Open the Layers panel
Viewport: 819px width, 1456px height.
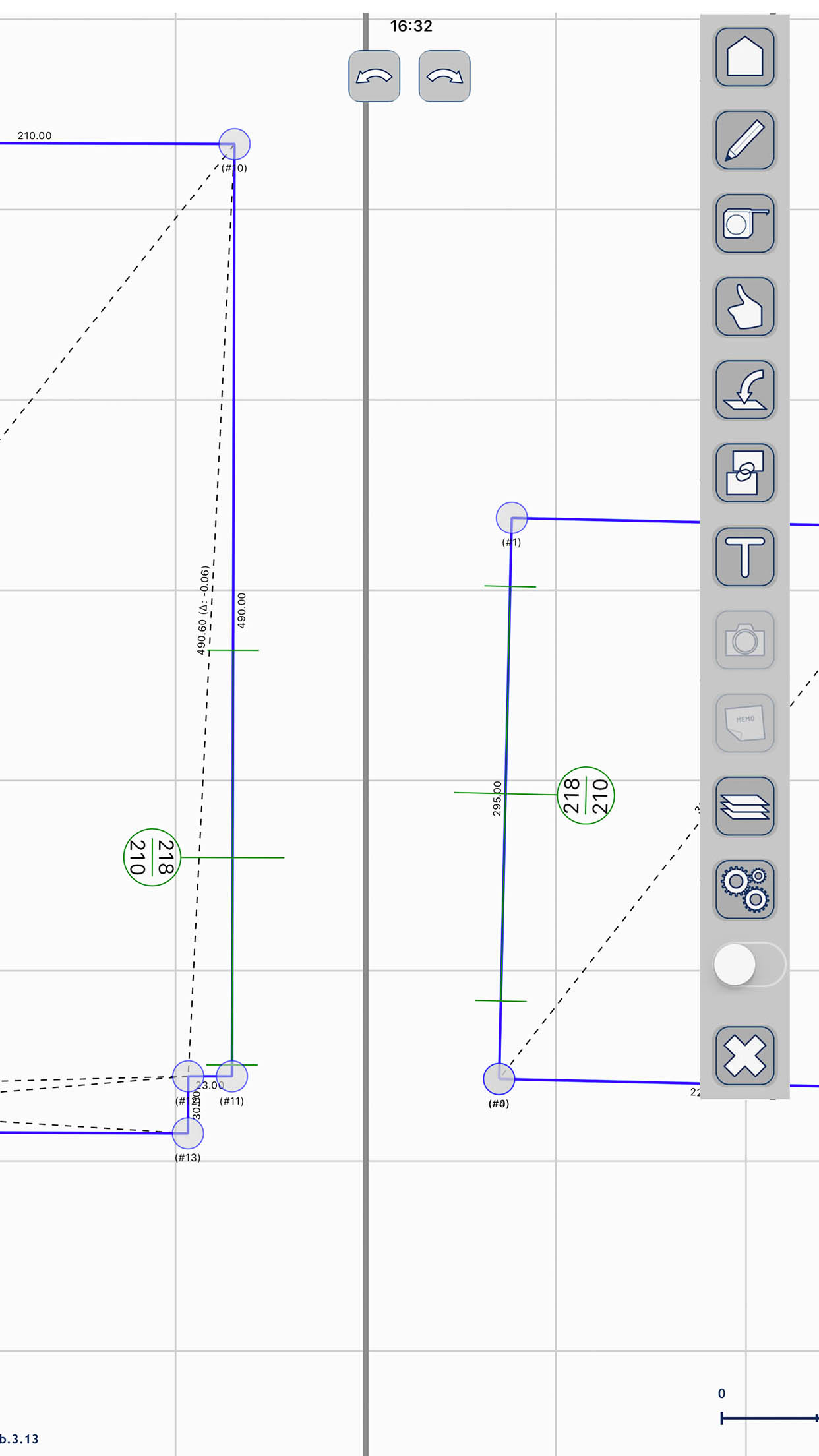click(744, 806)
